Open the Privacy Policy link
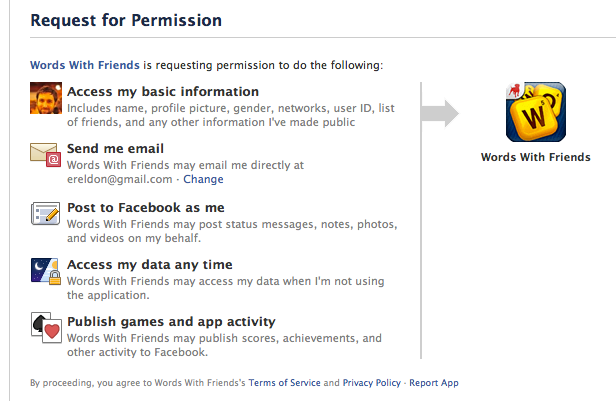Viewport: 616px width, 401px height. tap(371, 383)
